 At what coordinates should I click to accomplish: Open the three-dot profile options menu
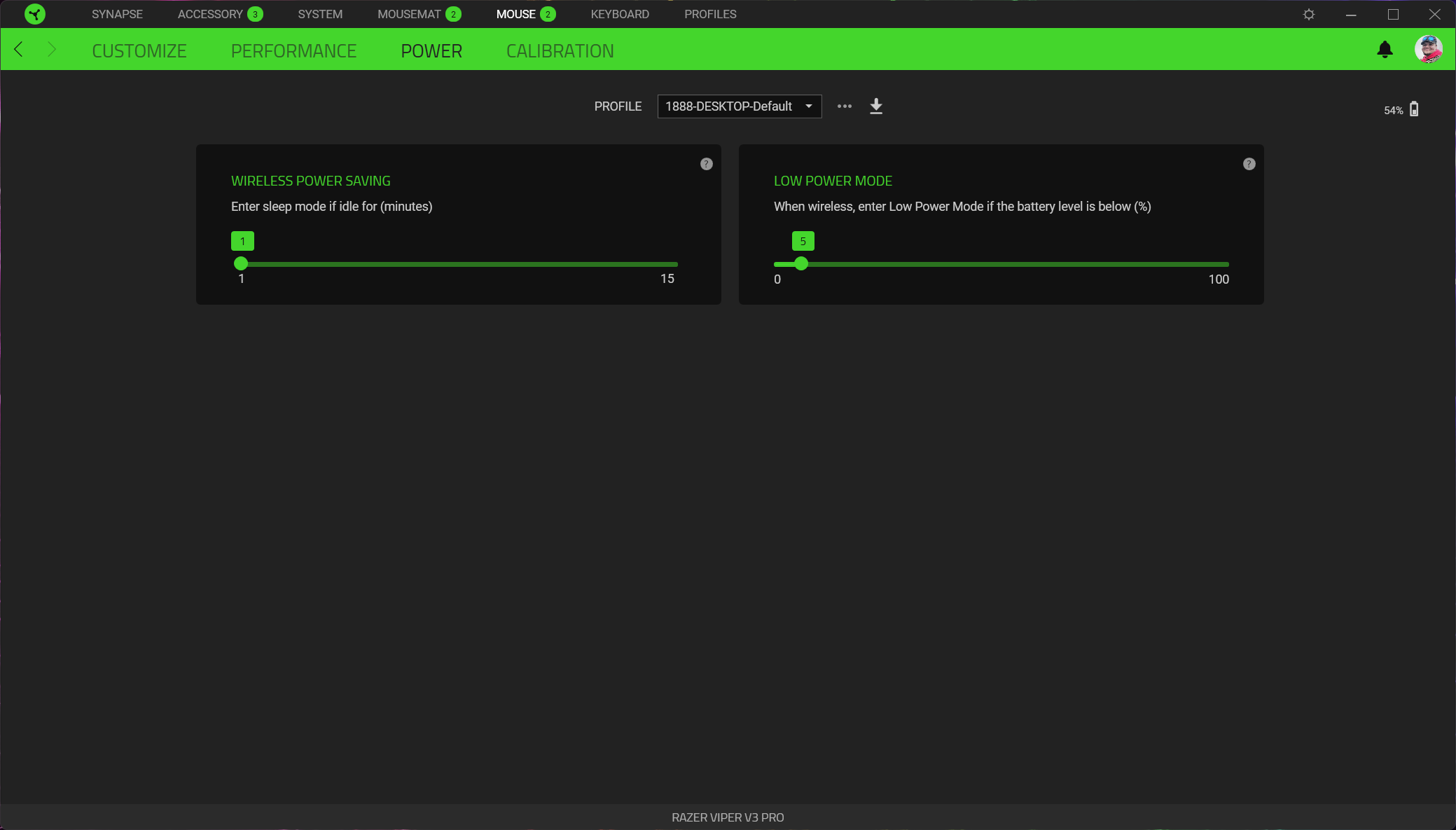[x=845, y=106]
